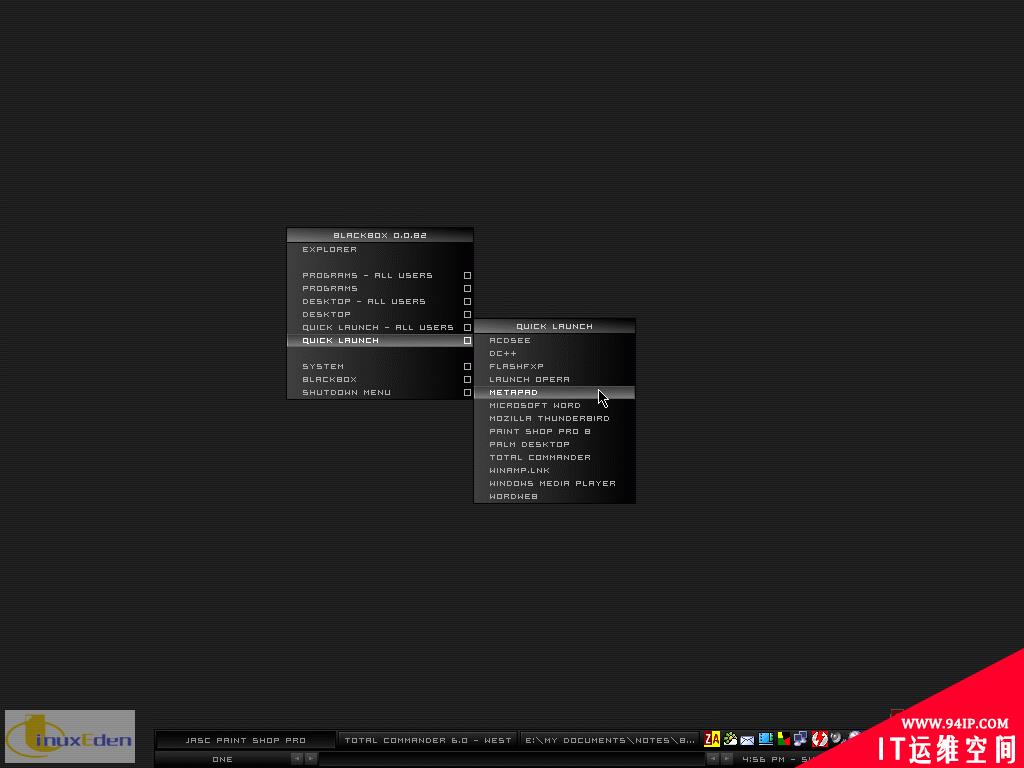
Task: Open Windows Media Player entry
Action: point(554,483)
